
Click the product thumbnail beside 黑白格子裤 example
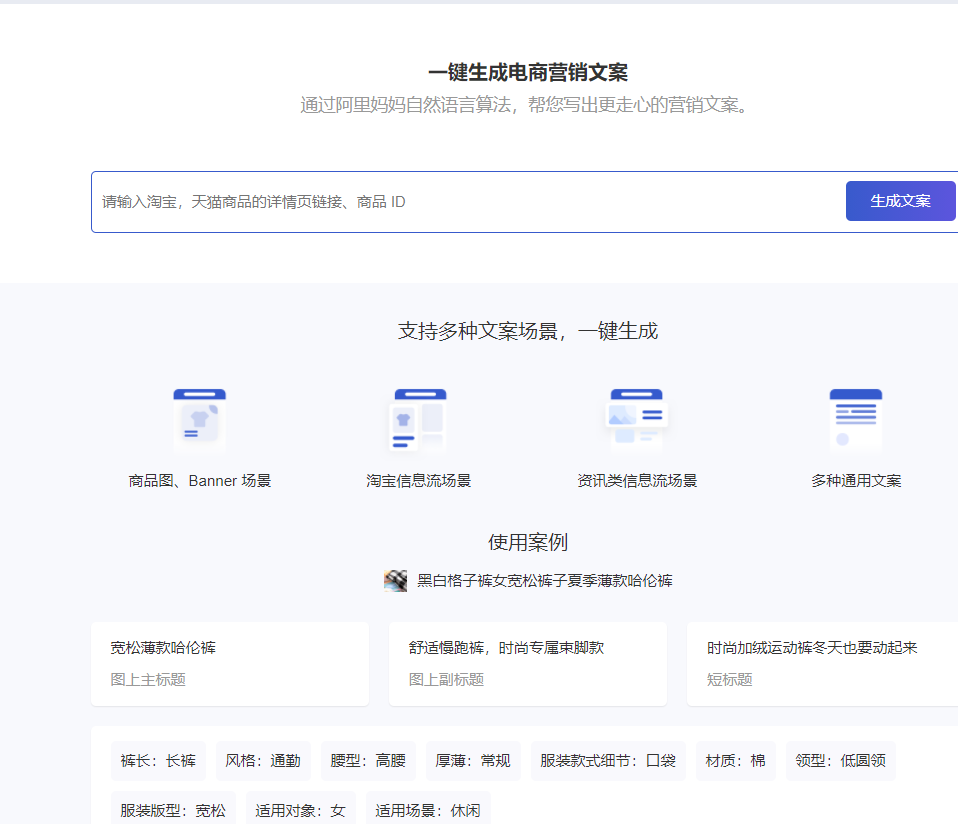(x=394, y=581)
